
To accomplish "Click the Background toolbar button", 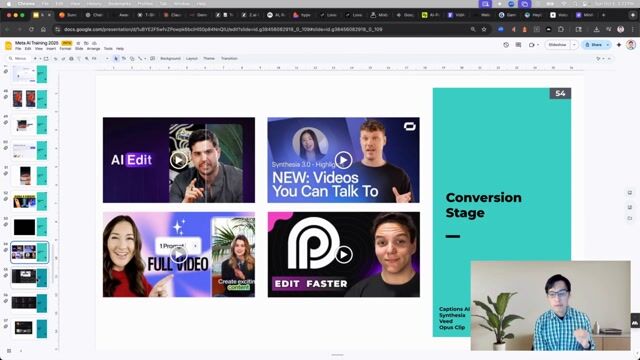I will point(170,58).
